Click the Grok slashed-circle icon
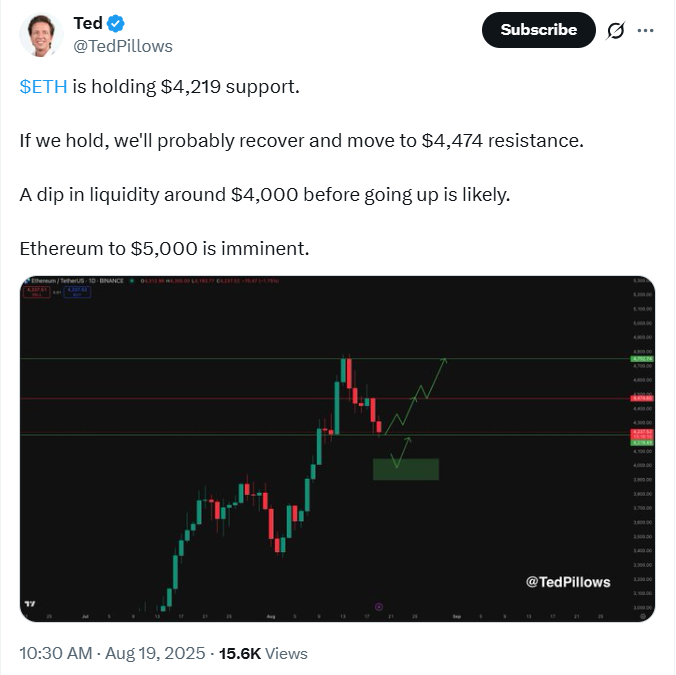This screenshot has width=676, height=675. coord(616,31)
